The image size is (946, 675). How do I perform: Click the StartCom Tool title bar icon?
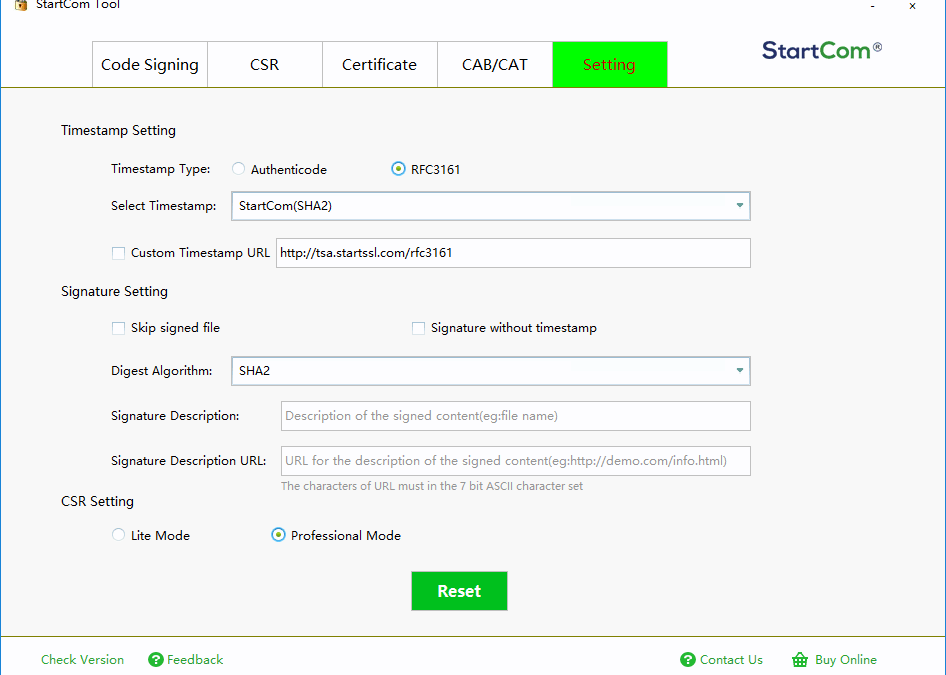pyautogui.click(x=21, y=5)
